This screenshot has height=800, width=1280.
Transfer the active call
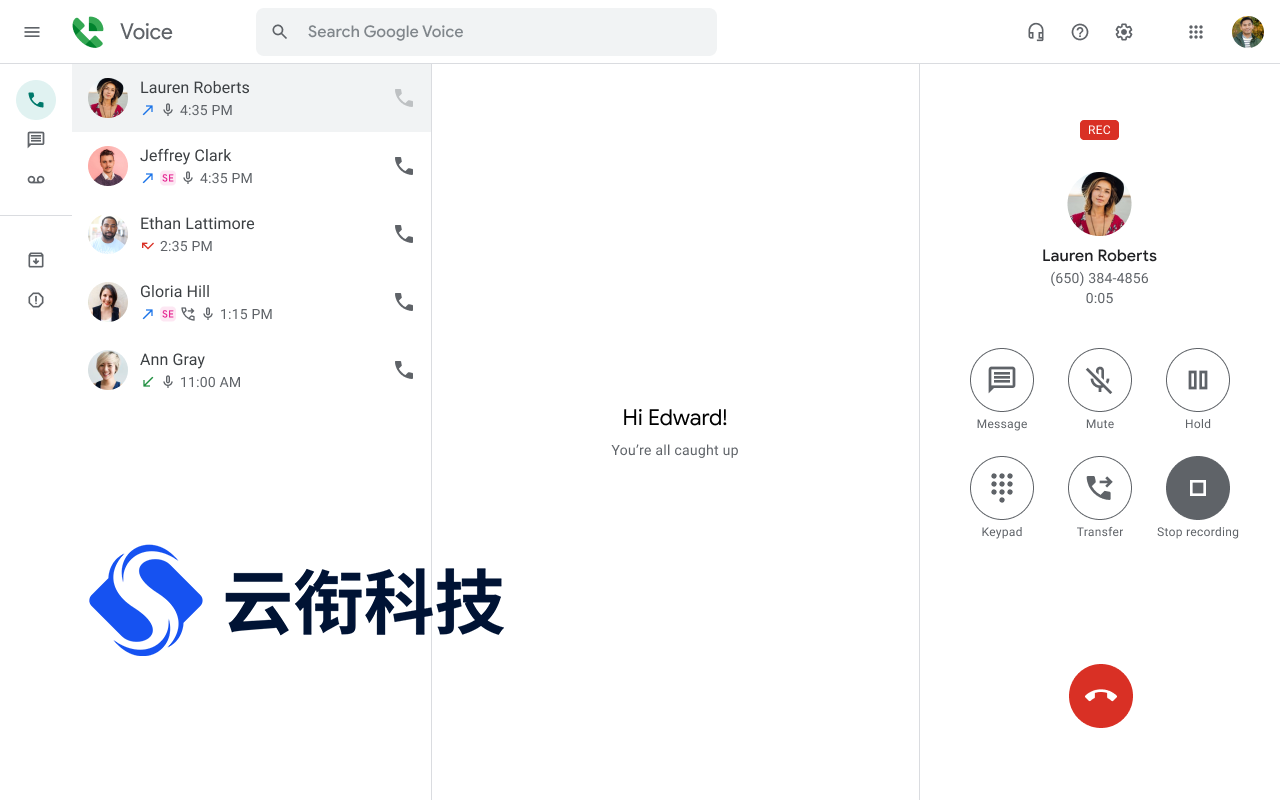(1100, 488)
